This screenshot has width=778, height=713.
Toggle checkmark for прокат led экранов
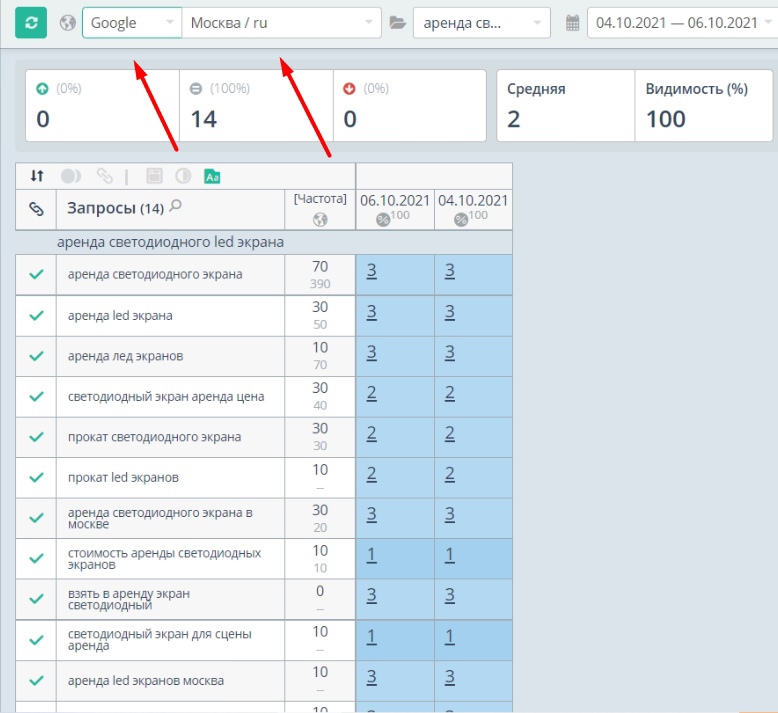36,477
